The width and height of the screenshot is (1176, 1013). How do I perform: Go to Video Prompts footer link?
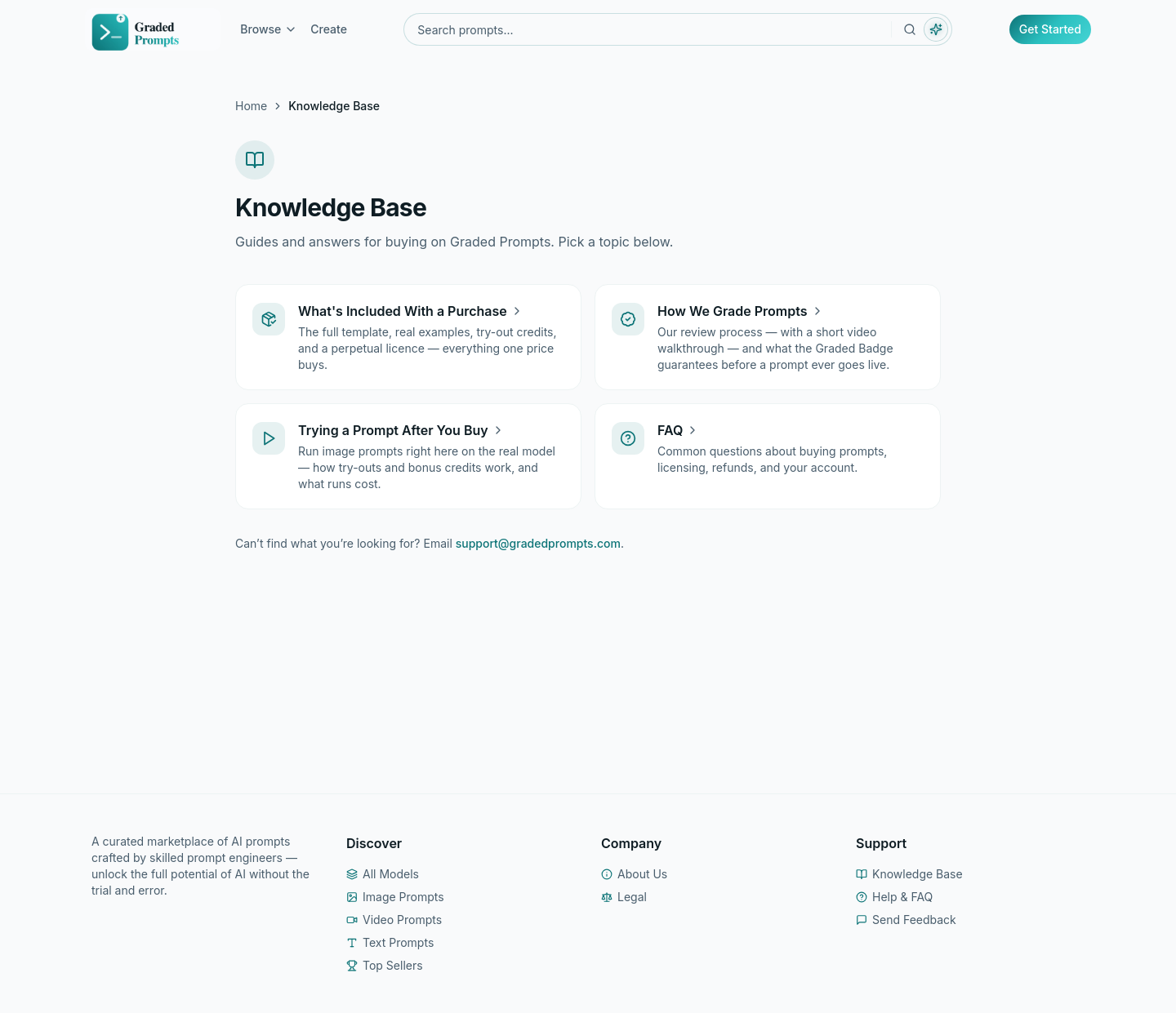click(402, 920)
